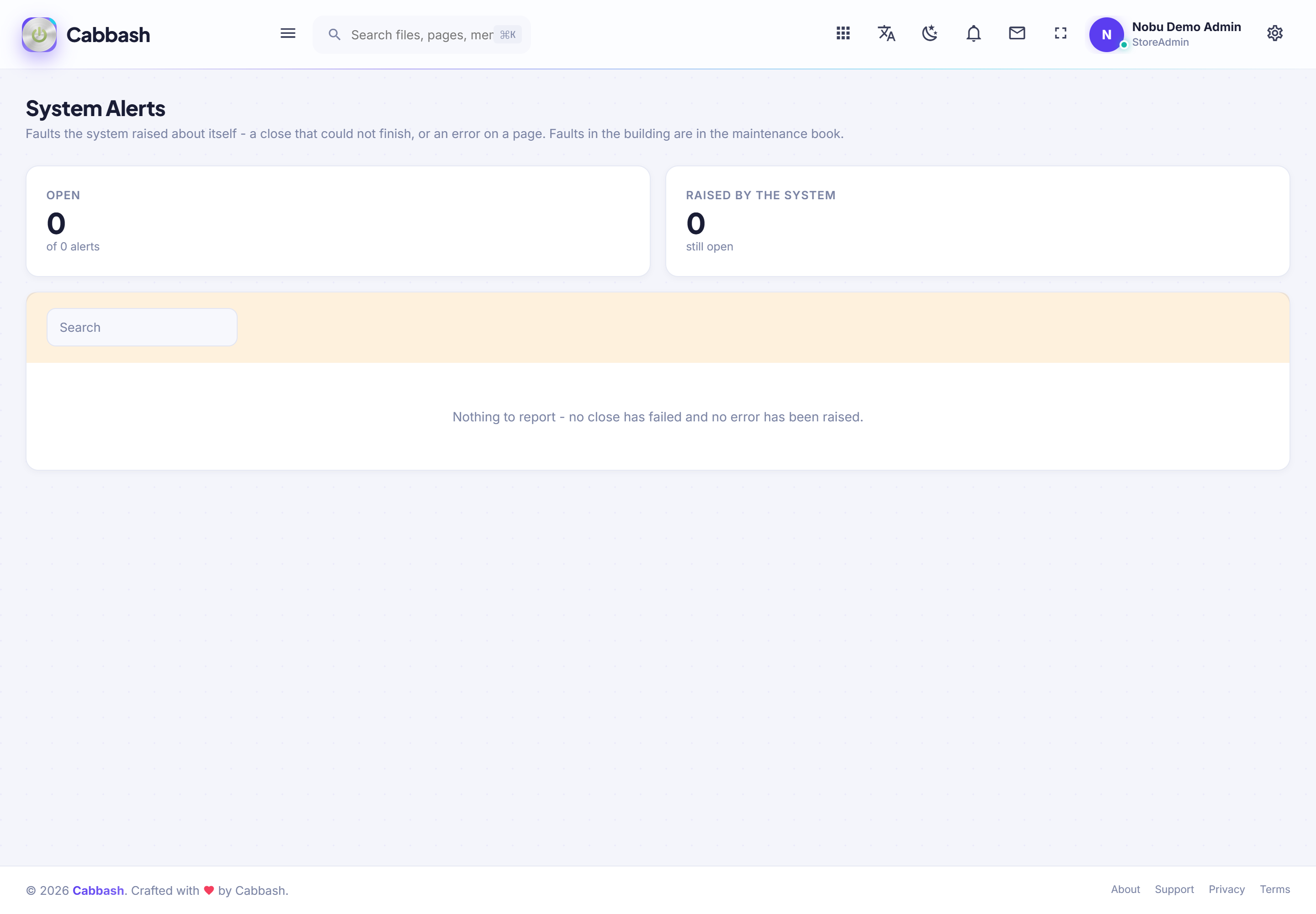The image size is (1316, 914).
Task: Click the N user avatar
Action: [x=1106, y=34]
